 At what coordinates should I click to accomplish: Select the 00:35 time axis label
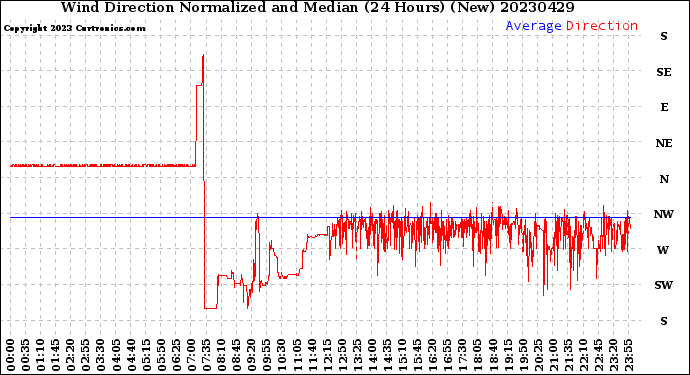click(26, 355)
